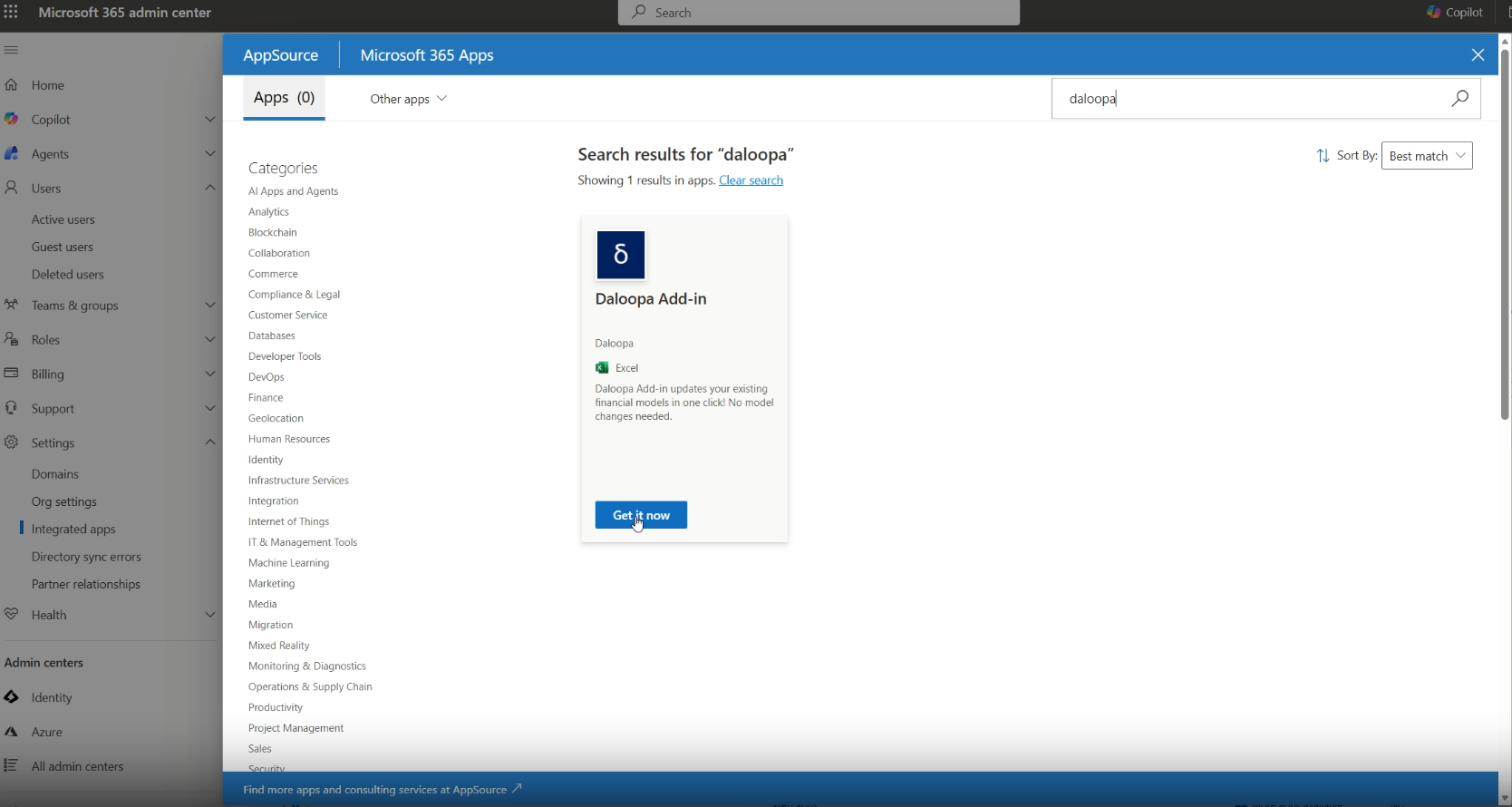
Task: Click the Agents icon in sidebar
Action: 12,153
